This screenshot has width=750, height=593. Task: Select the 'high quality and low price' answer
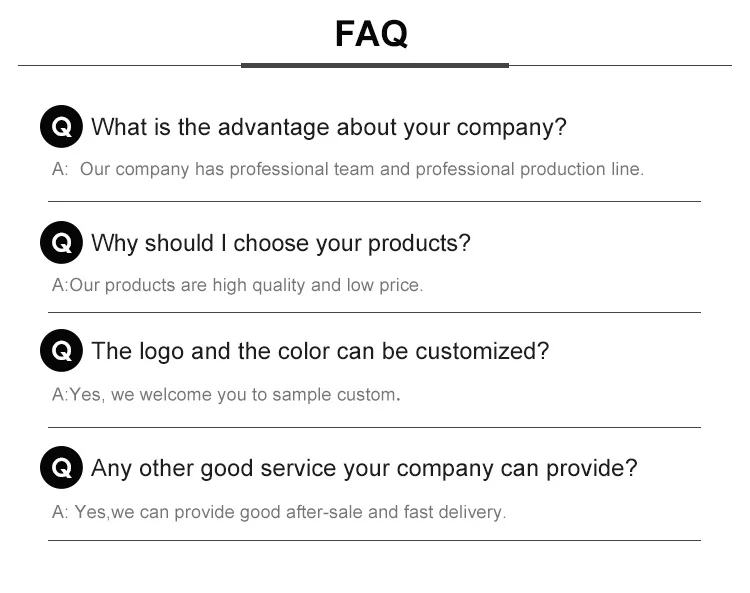click(238, 285)
